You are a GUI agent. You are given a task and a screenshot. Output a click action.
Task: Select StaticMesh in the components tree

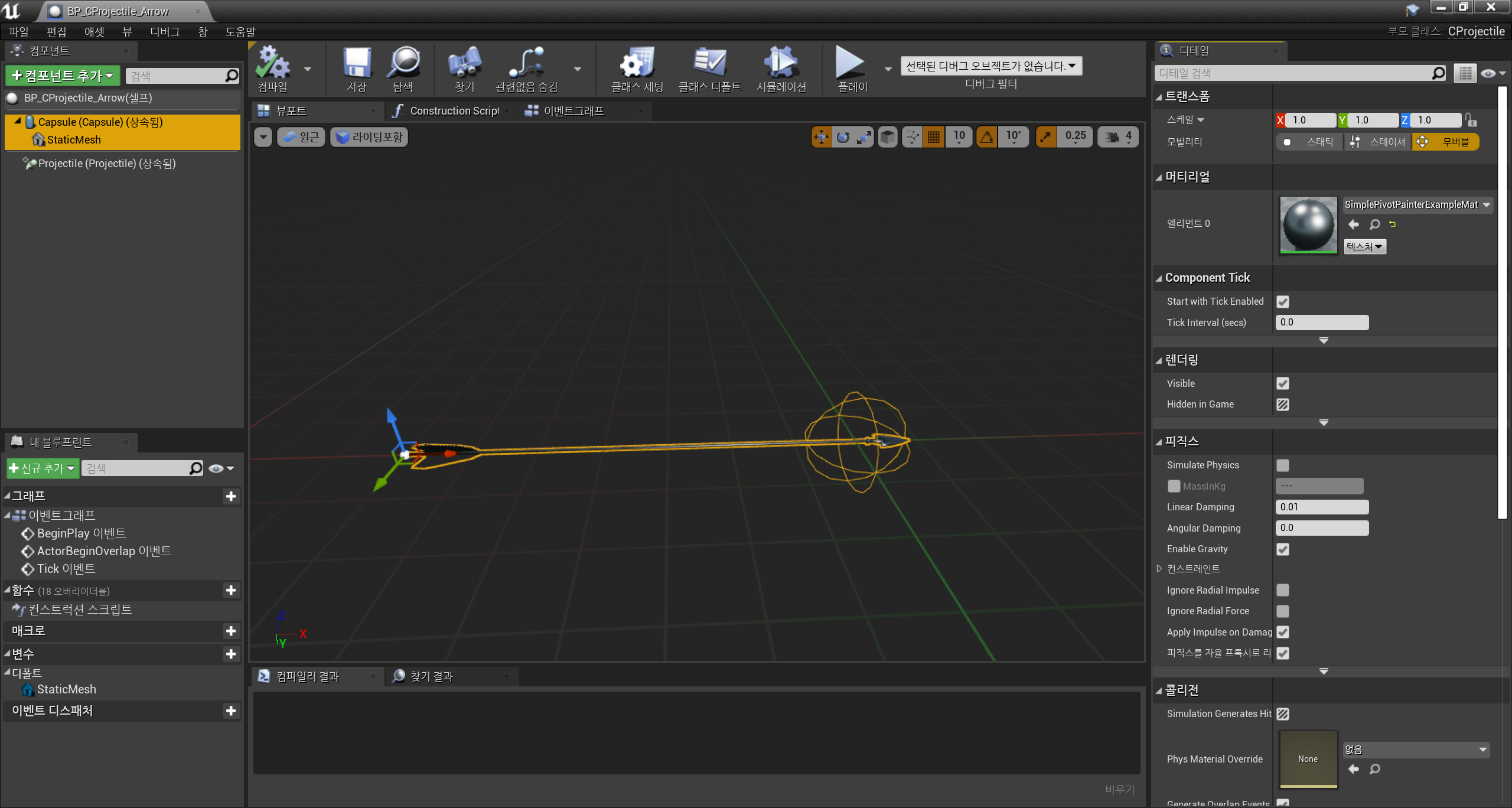point(74,140)
